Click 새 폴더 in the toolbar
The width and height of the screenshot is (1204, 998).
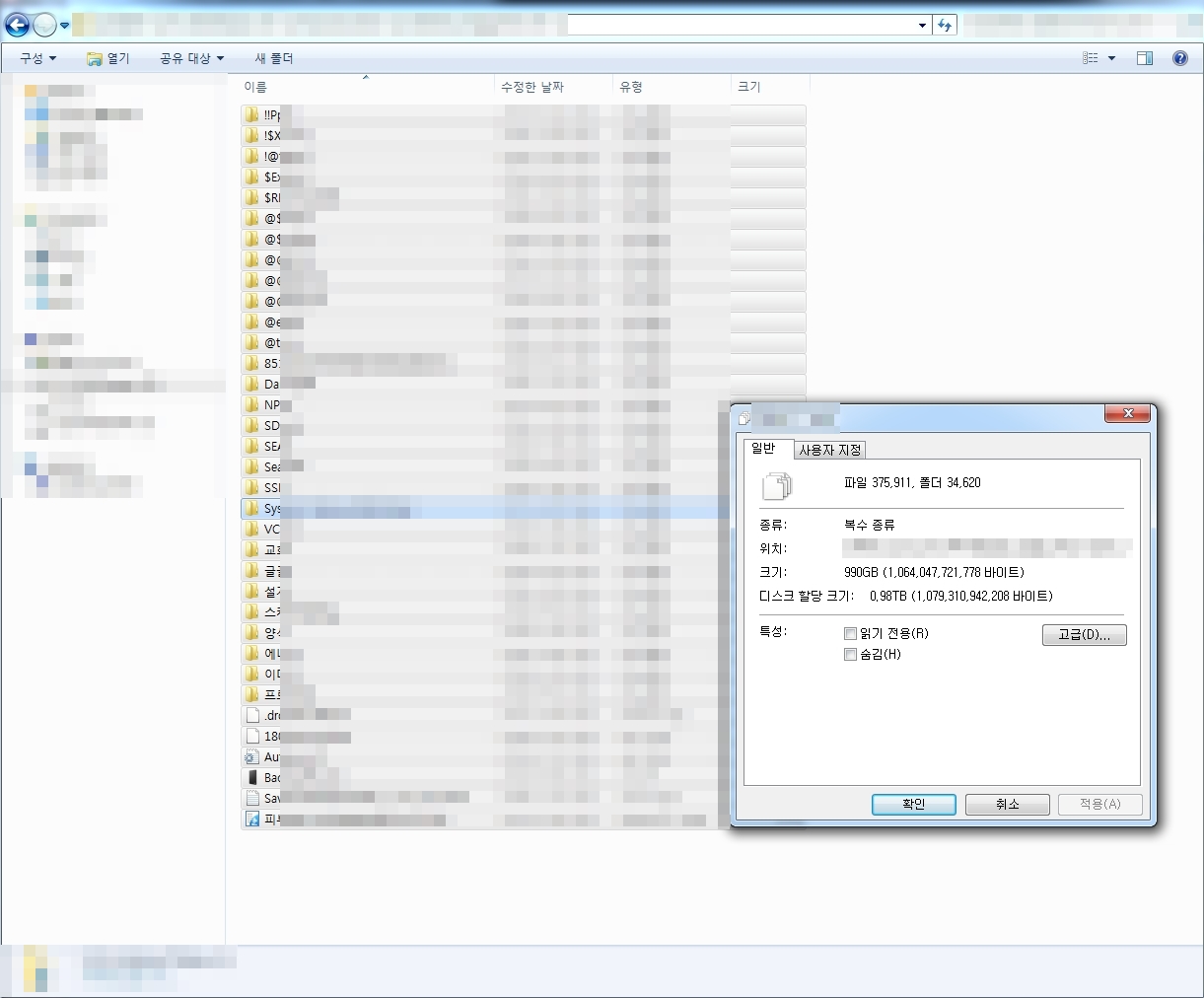[x=274, y=58]
